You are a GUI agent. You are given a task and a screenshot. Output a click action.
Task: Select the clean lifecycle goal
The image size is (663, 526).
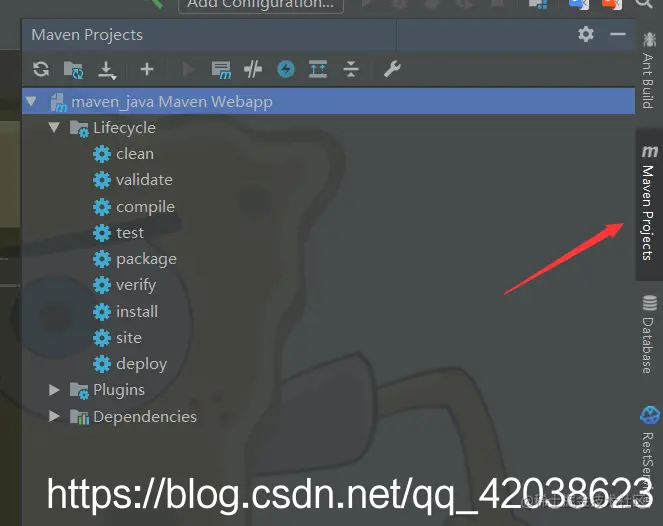tap(135, 154)
